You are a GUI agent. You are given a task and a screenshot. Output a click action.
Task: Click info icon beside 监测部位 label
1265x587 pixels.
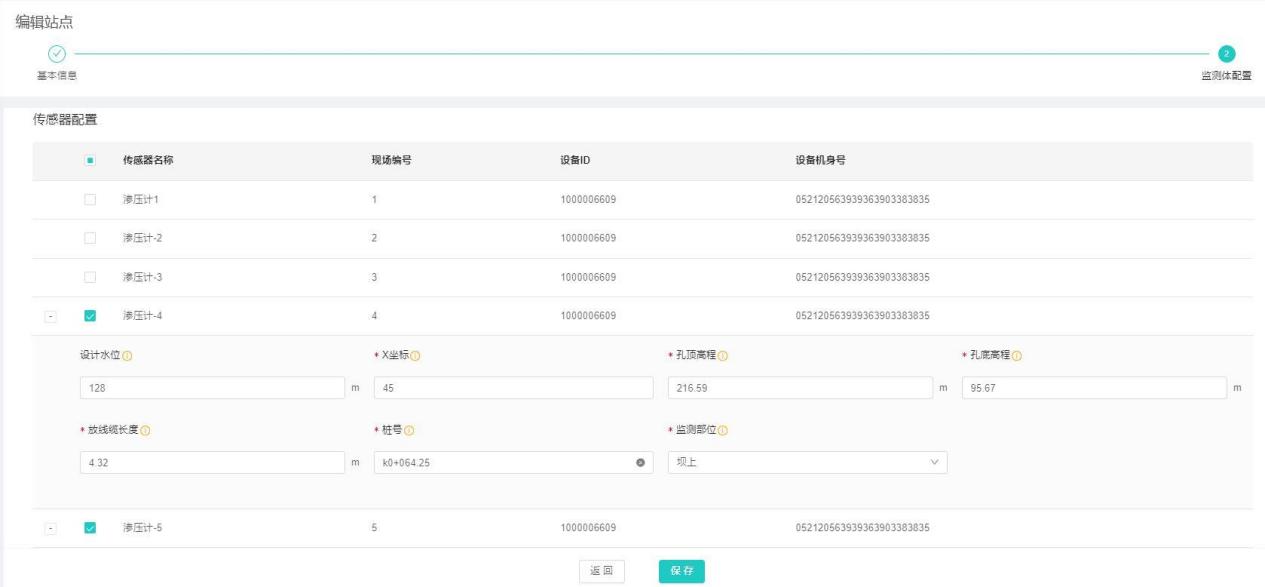pyautogui.click(x=722, y=431)
